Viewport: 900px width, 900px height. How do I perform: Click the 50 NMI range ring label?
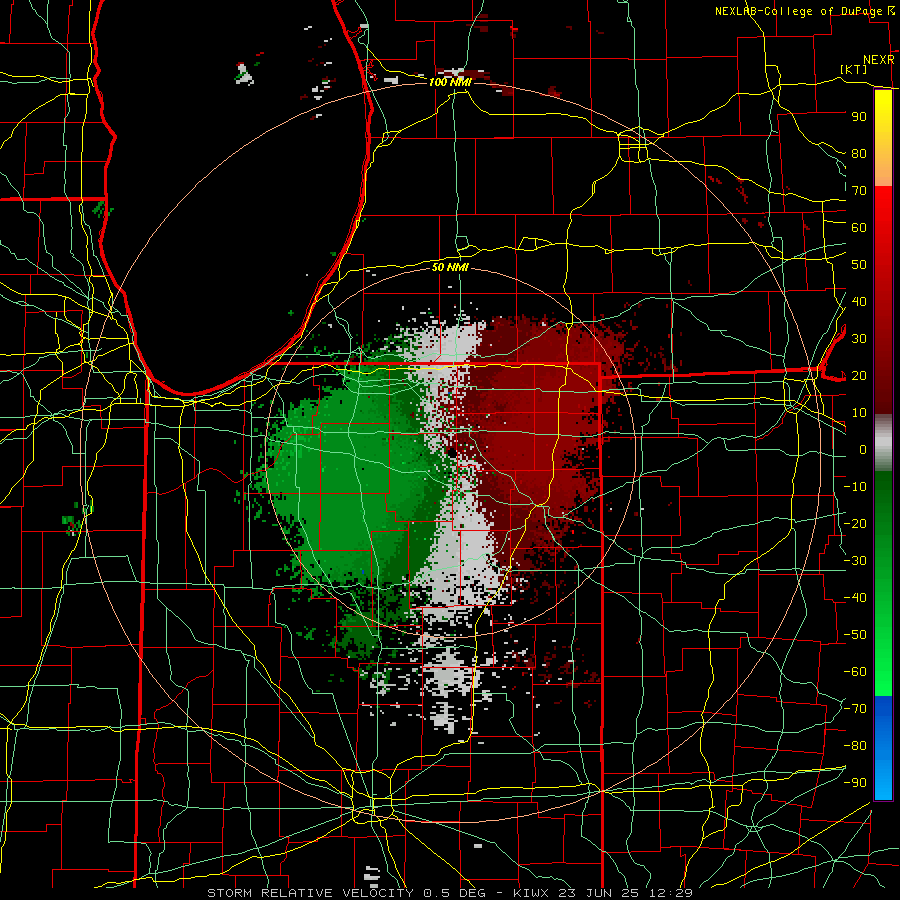click(x=450, y=267)
